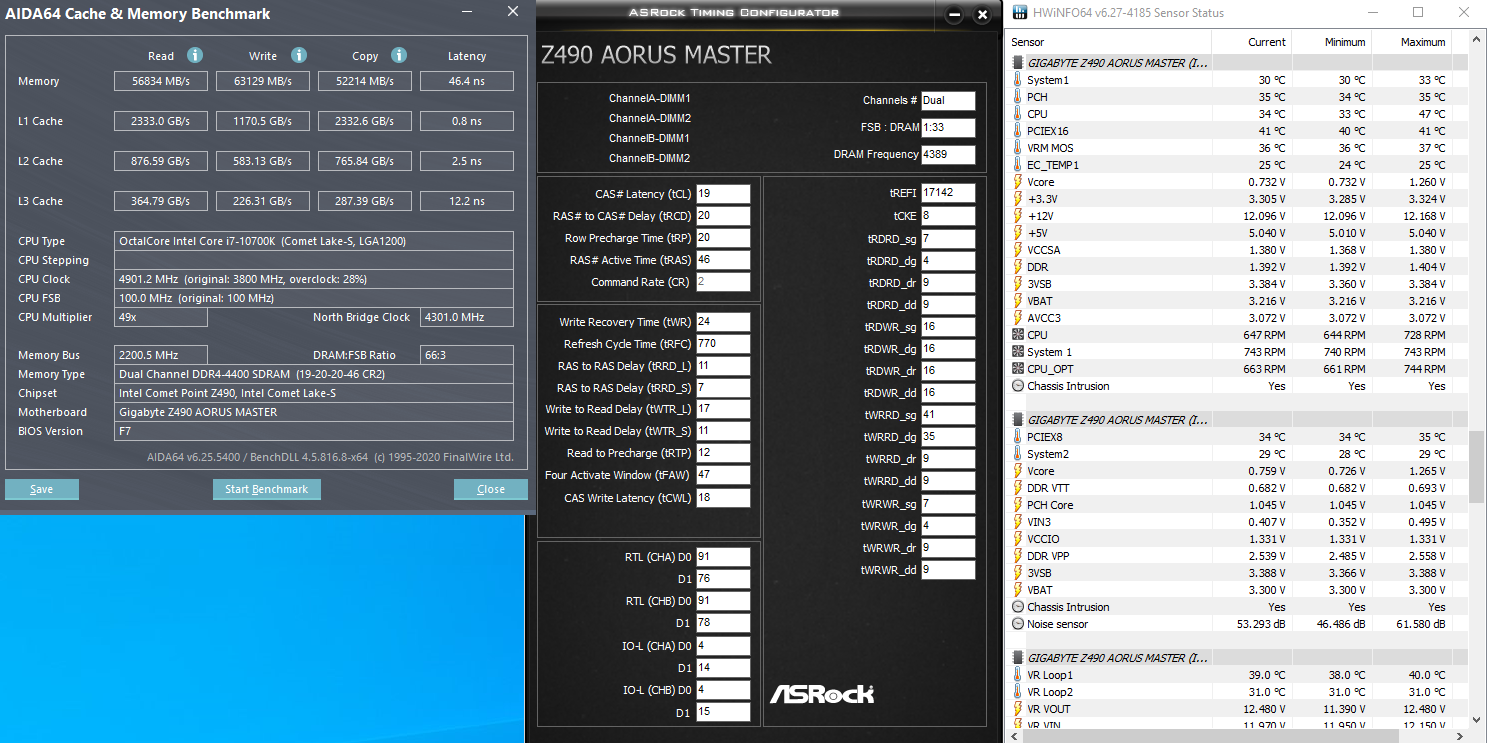Click the VR VOUT lightning icon

point(1018,709)
